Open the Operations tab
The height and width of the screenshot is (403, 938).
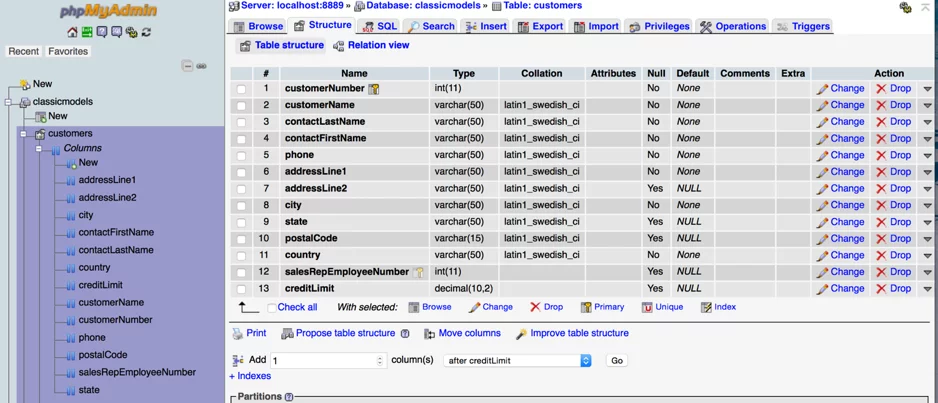pos(732,26)
